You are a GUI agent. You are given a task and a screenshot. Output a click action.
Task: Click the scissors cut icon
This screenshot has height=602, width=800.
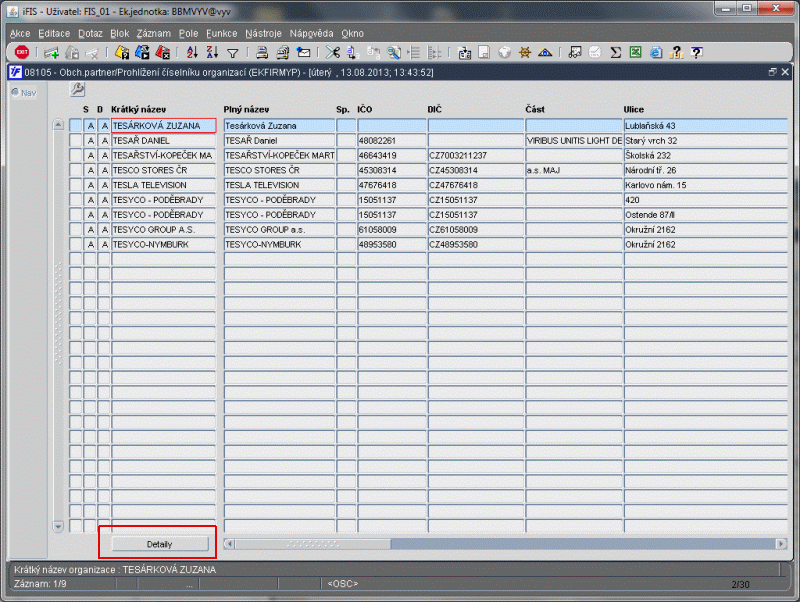pyautogui.click(x=333, y=52)
